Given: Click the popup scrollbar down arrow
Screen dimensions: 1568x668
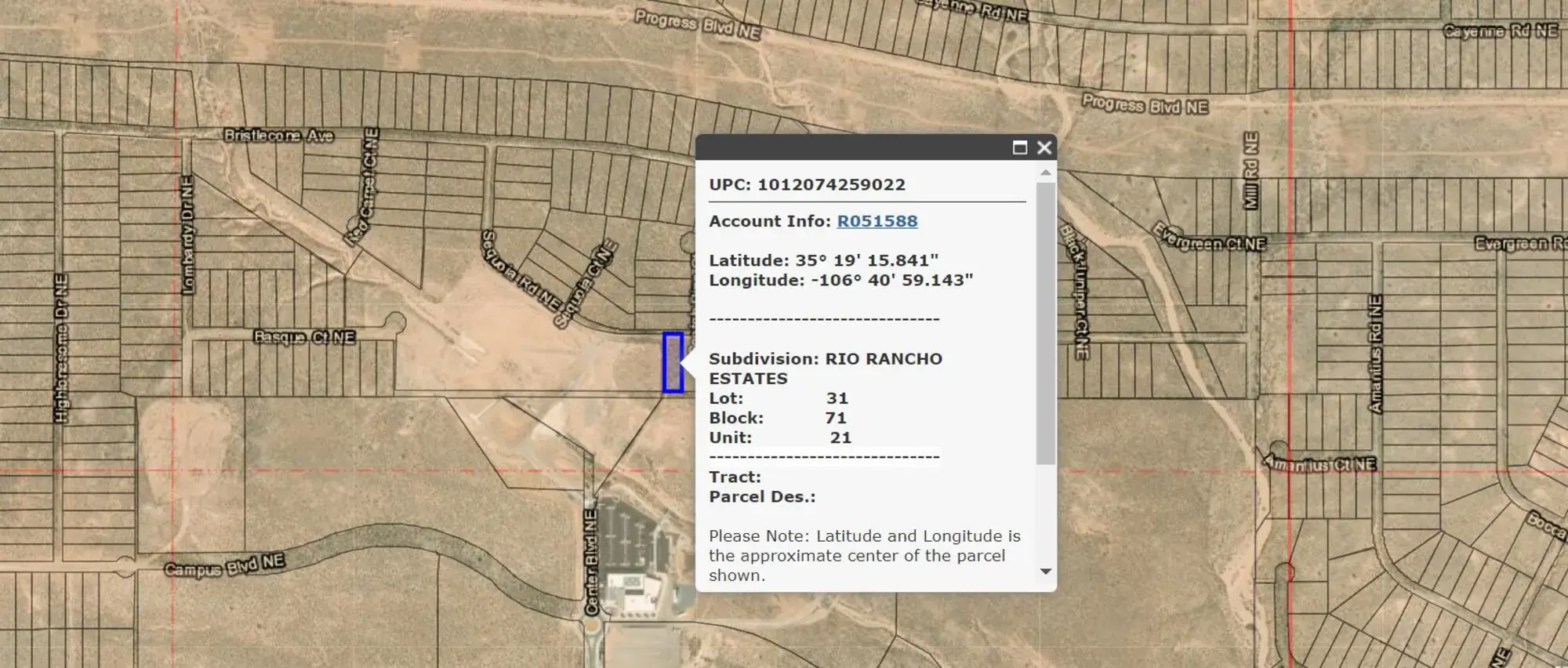Looking at the screenshot, I should [1045, 572].
